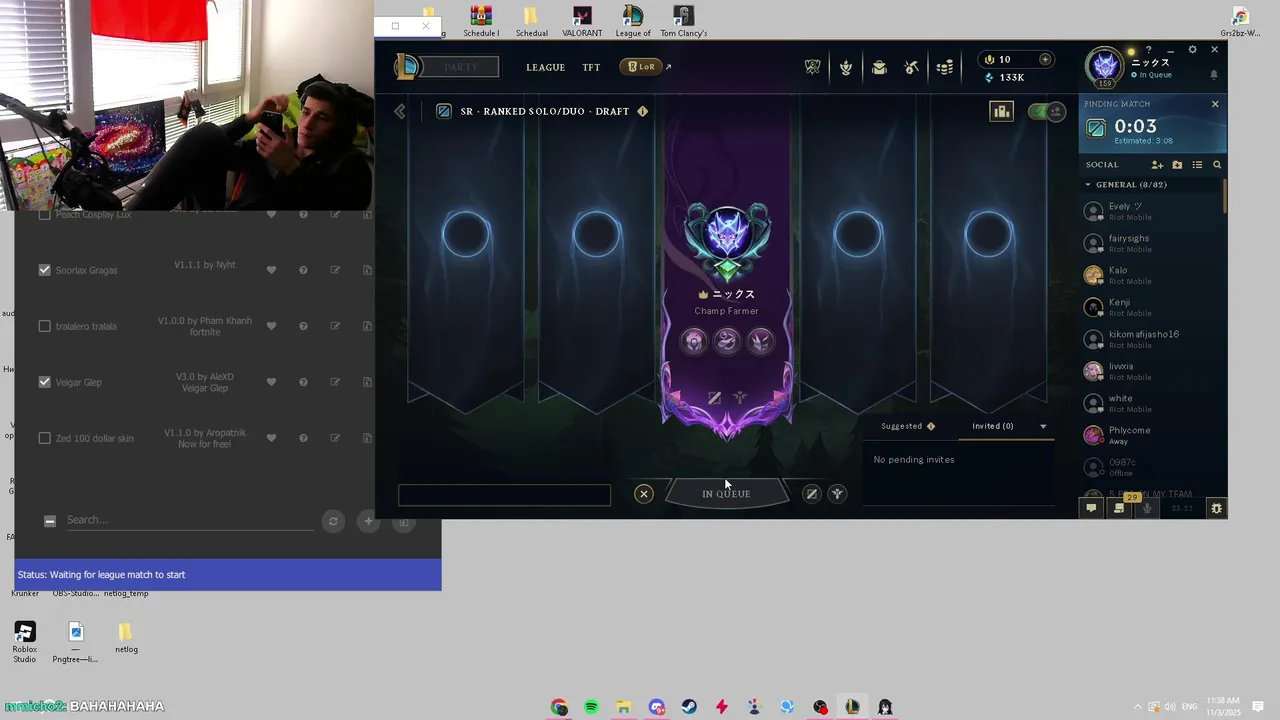Close the Finding Match panel

click(x=1215, y=104)
